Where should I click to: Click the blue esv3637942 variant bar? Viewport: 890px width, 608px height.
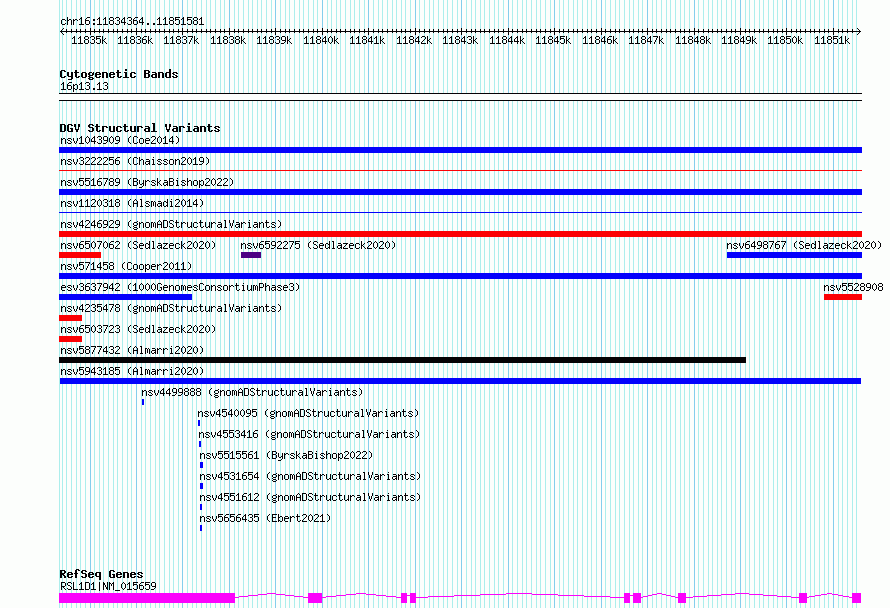[x=125, y=297]
